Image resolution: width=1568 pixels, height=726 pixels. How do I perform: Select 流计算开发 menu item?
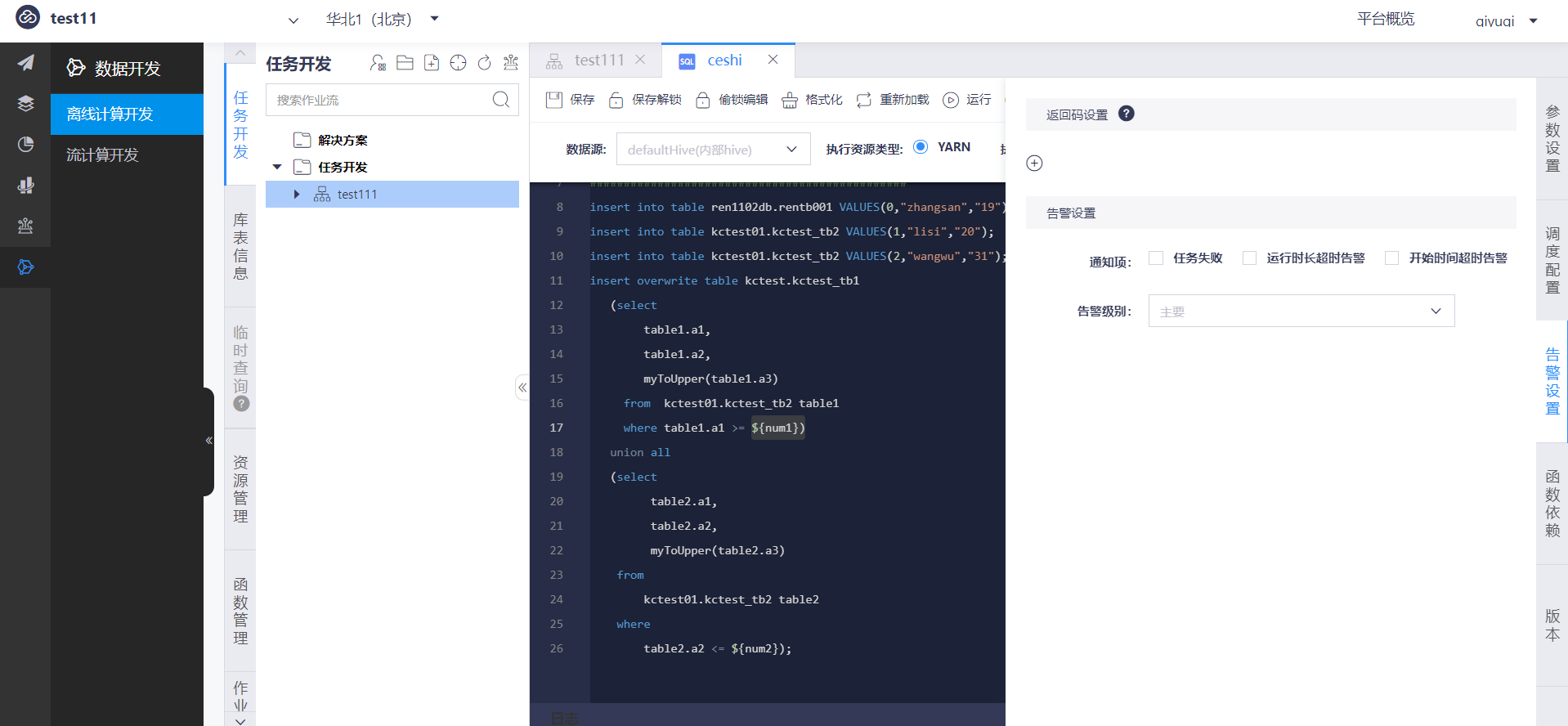tap(127, 155)
